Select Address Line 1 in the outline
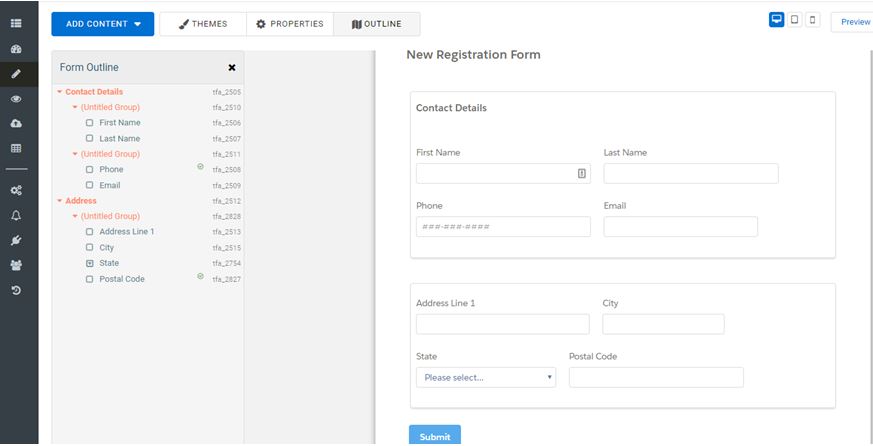 127,232
